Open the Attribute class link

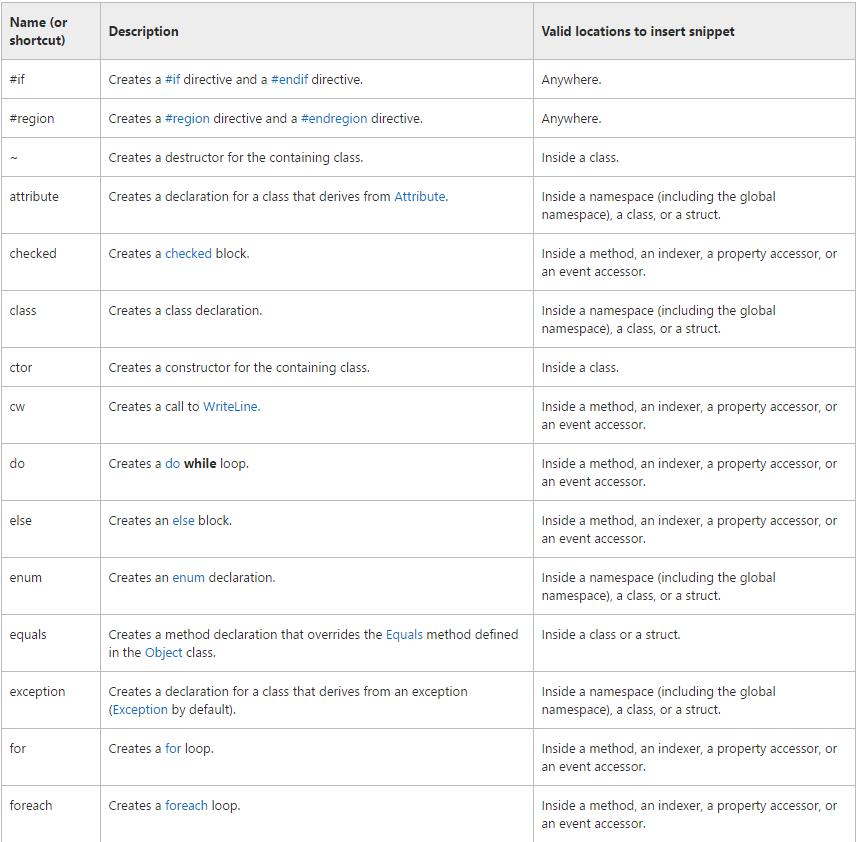point(420,196)
